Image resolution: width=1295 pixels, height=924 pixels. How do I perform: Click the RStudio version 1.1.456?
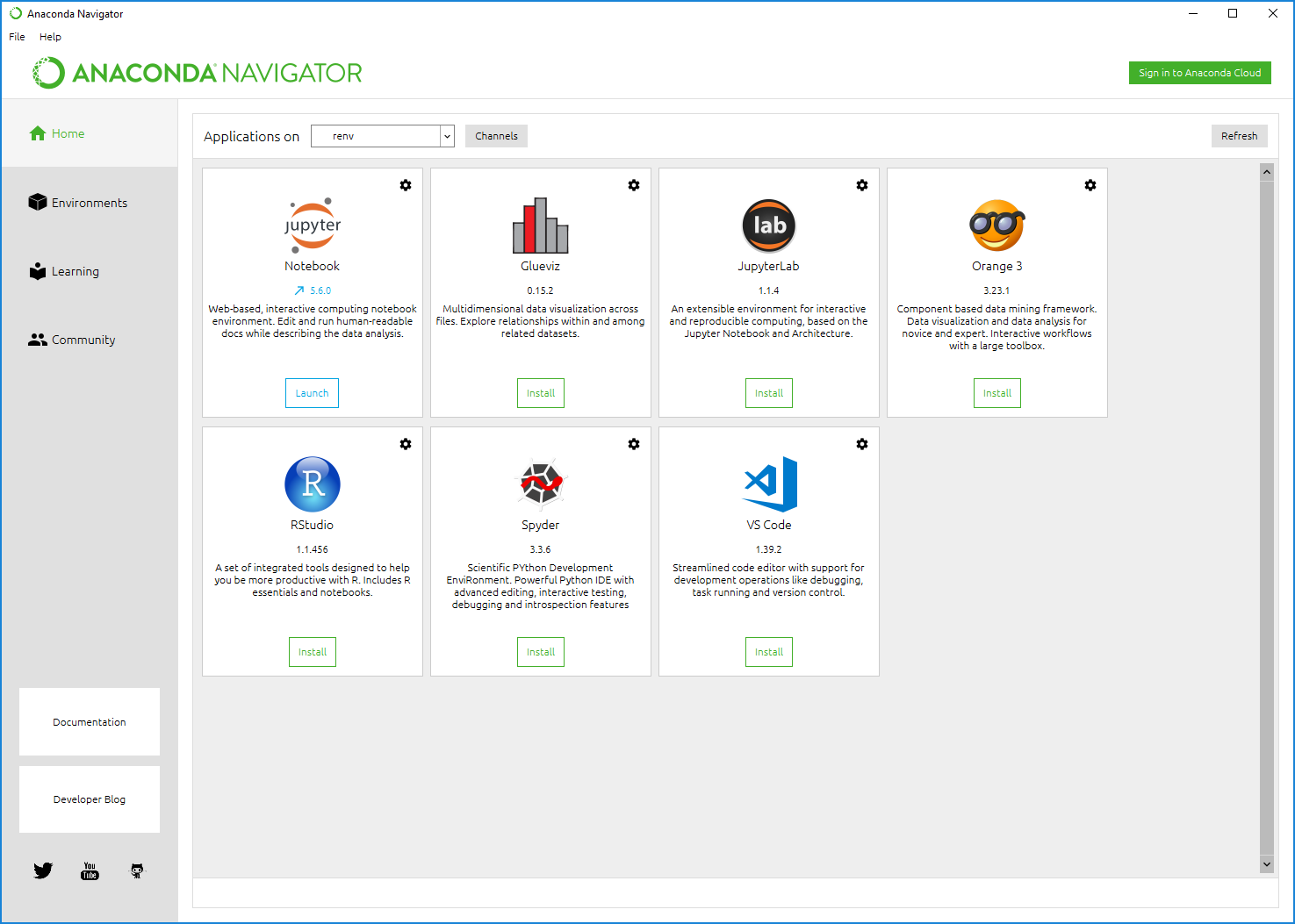(x=313, y=549)
